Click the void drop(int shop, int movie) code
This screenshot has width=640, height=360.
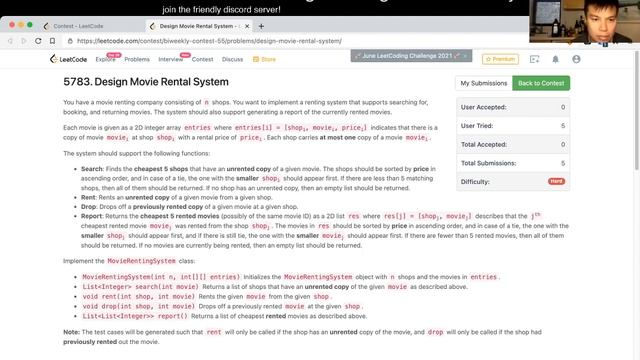139,306
